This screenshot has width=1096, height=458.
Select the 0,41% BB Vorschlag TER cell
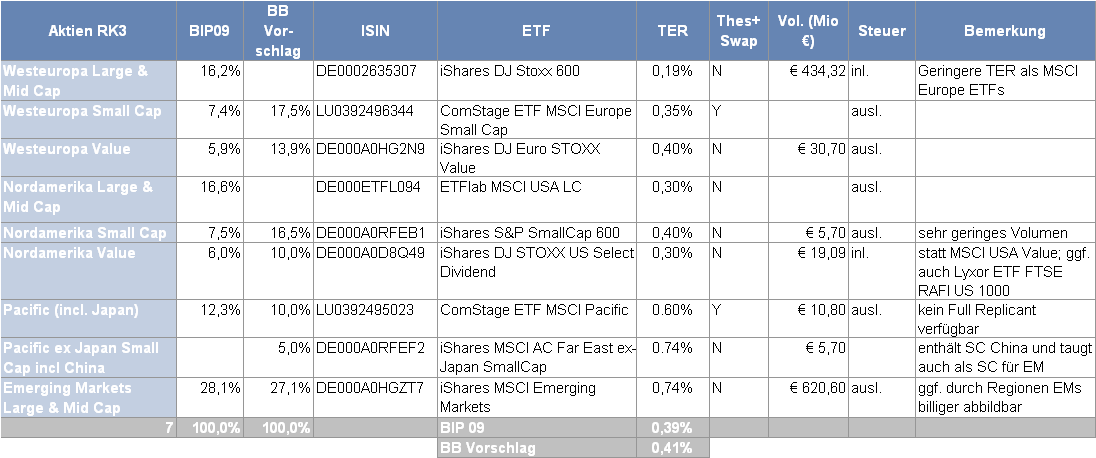pyautogui.click(x=672, y=449)
